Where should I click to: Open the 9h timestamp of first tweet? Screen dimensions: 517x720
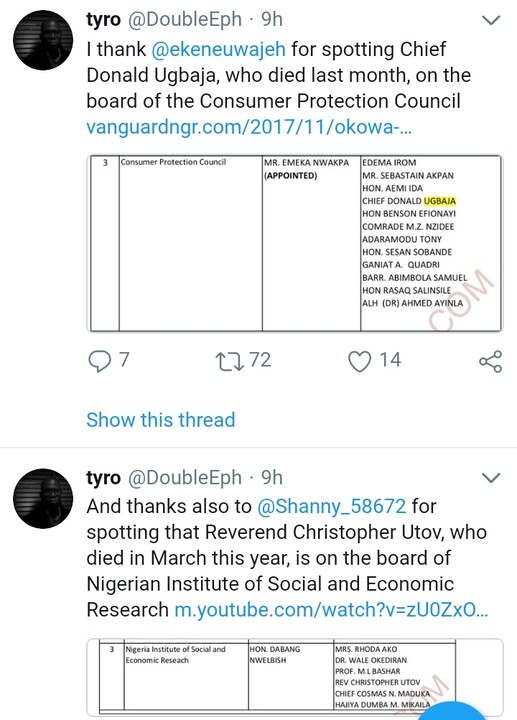(x=272, y=20)
